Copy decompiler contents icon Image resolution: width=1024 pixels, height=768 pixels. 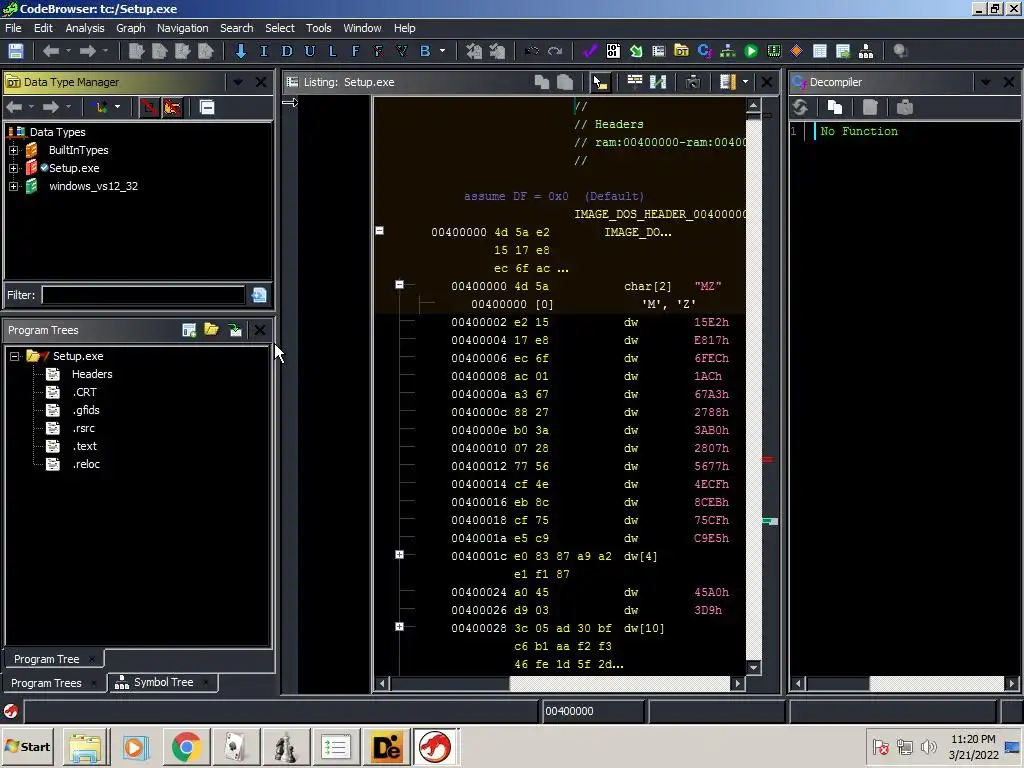(x=835, y=107)
